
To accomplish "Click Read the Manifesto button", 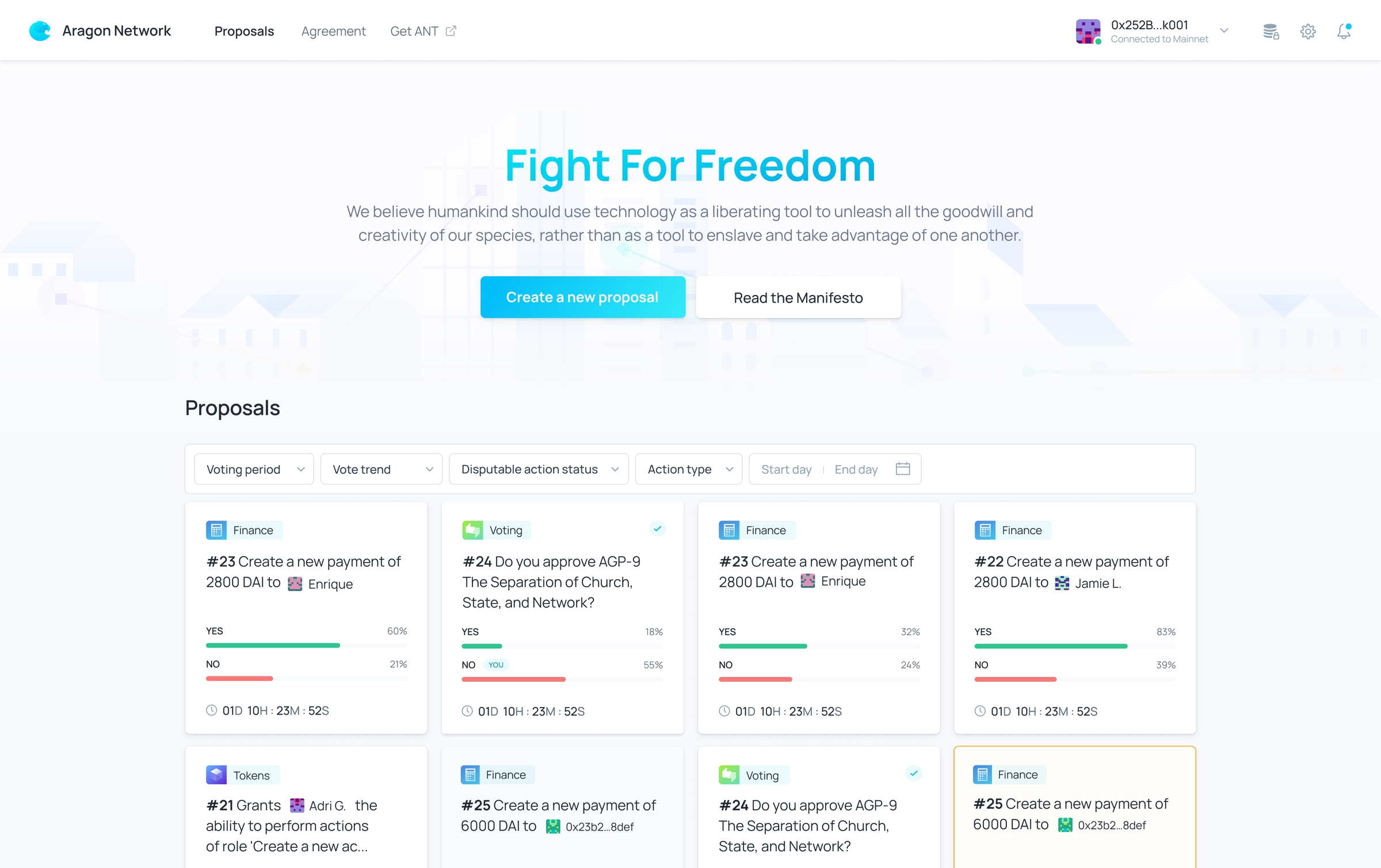I will (797, 297).
